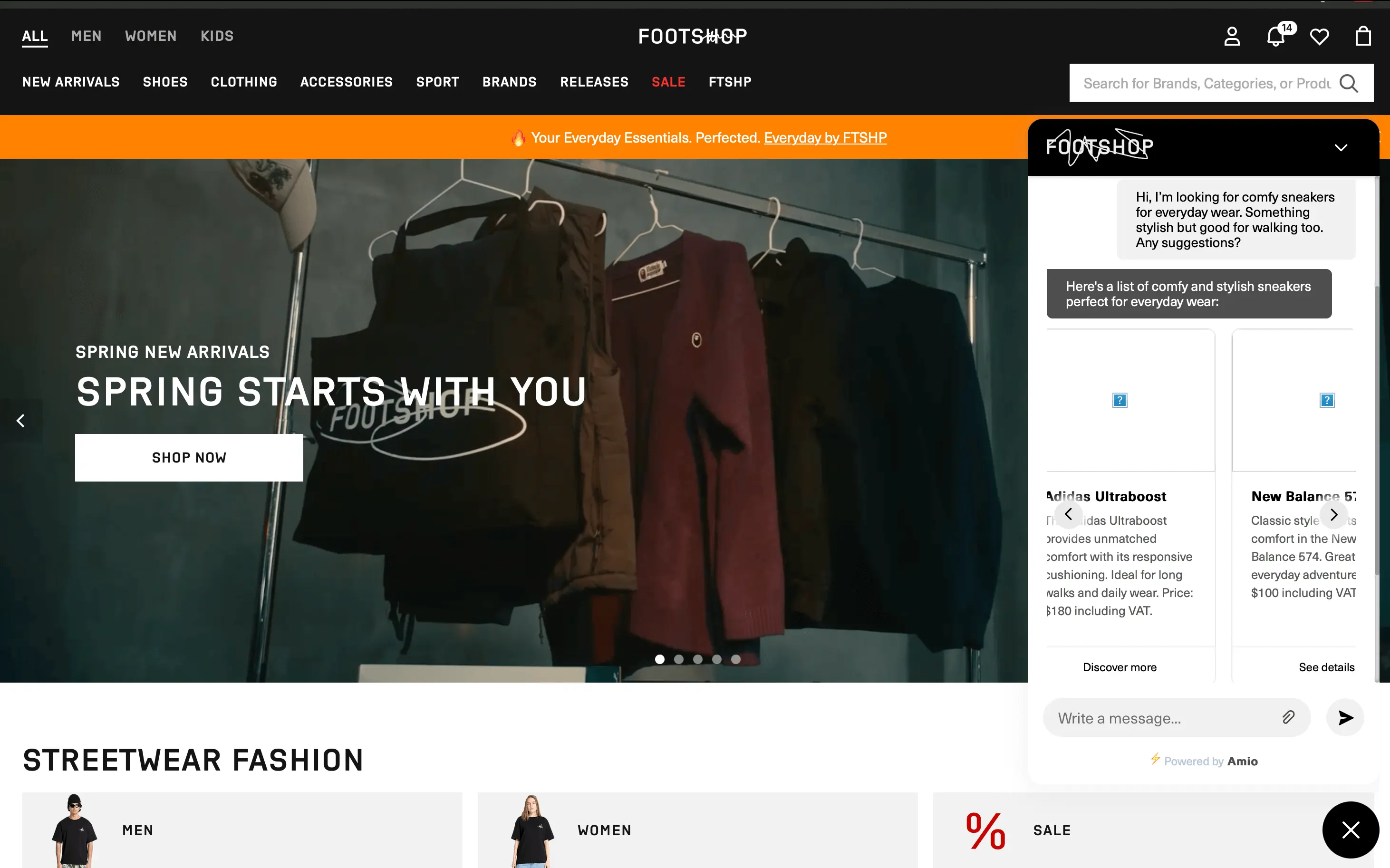1390x868 pixels.
Task: Open the SALE menu item
Action: (x=668, y=82)
